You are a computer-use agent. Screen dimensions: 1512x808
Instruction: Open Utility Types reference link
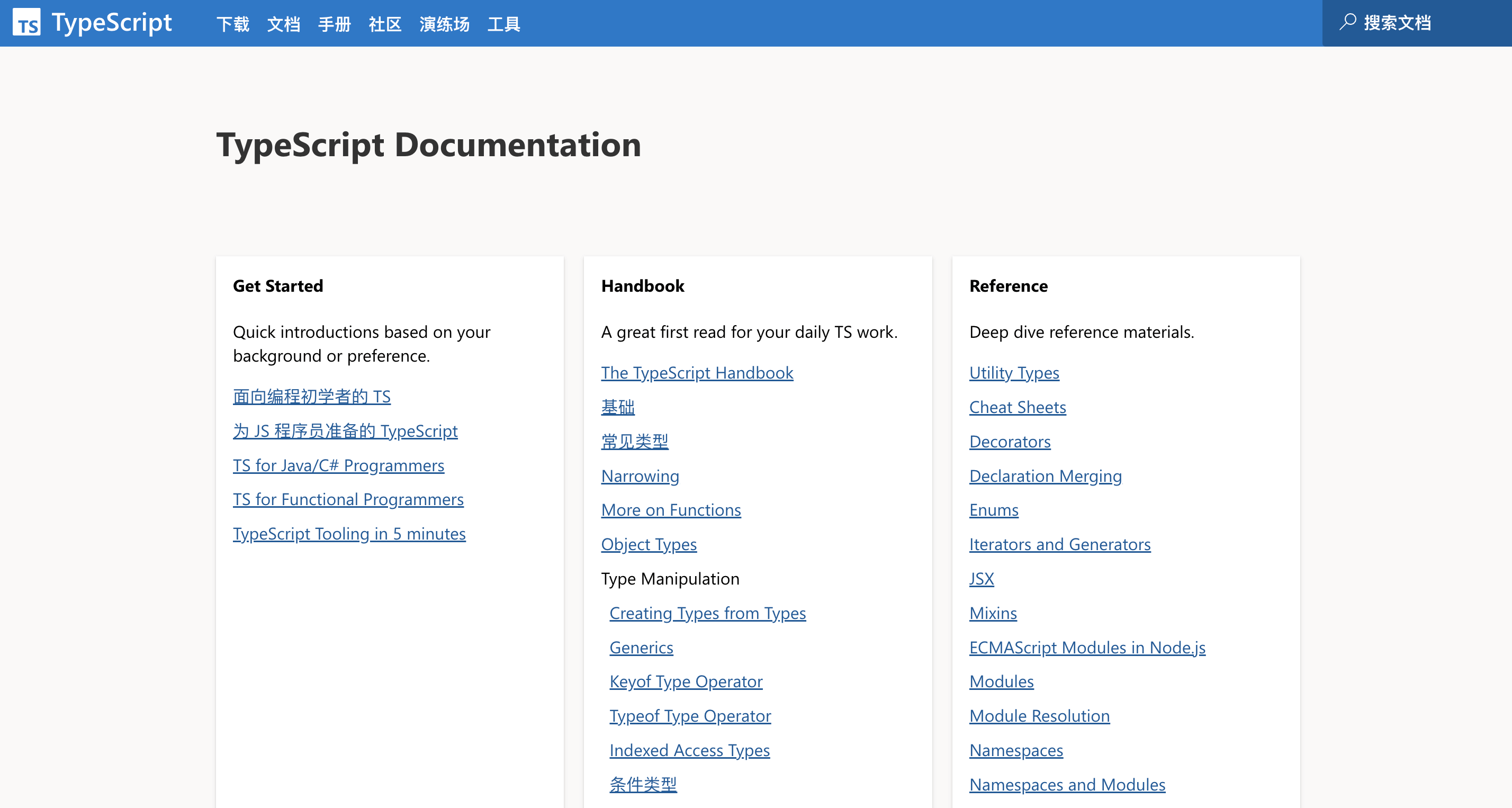coord(1014,372)
